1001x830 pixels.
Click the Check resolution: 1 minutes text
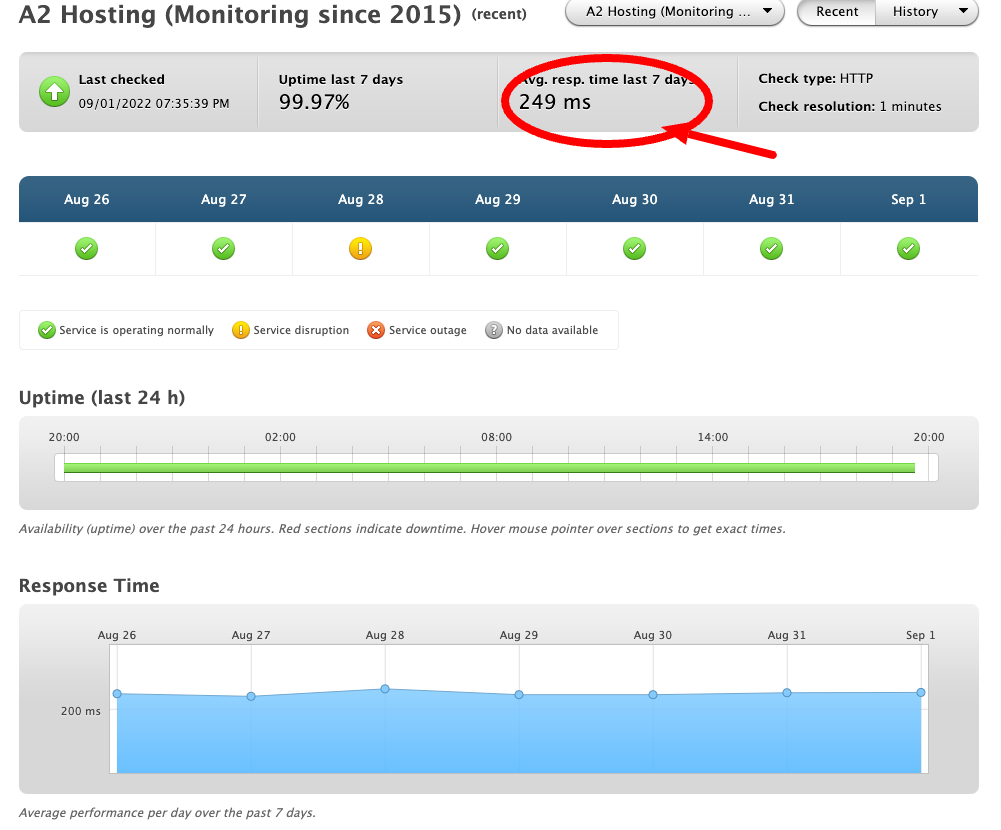tap(850, 107)
